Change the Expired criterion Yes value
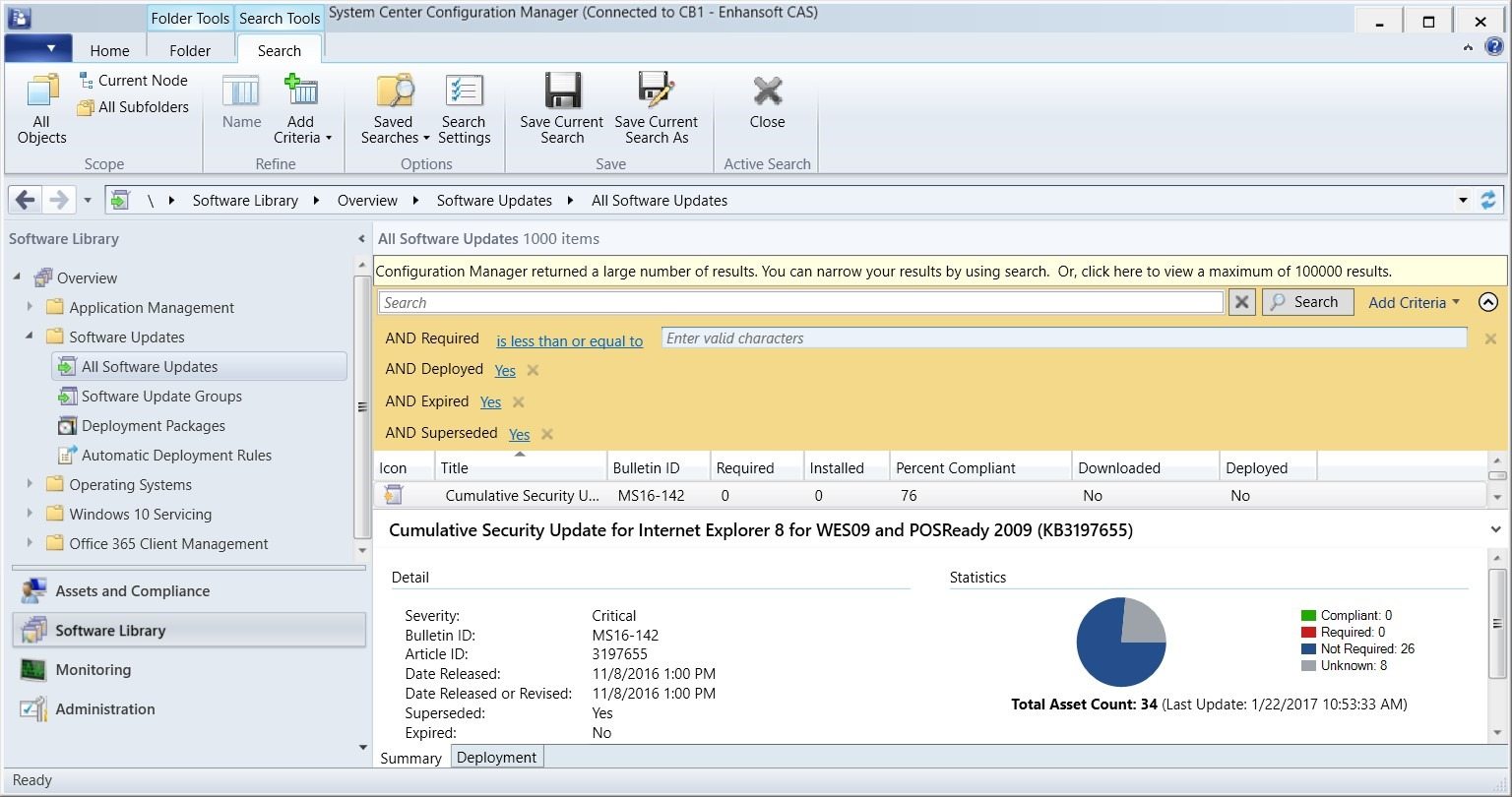 (x=490, y=401)
